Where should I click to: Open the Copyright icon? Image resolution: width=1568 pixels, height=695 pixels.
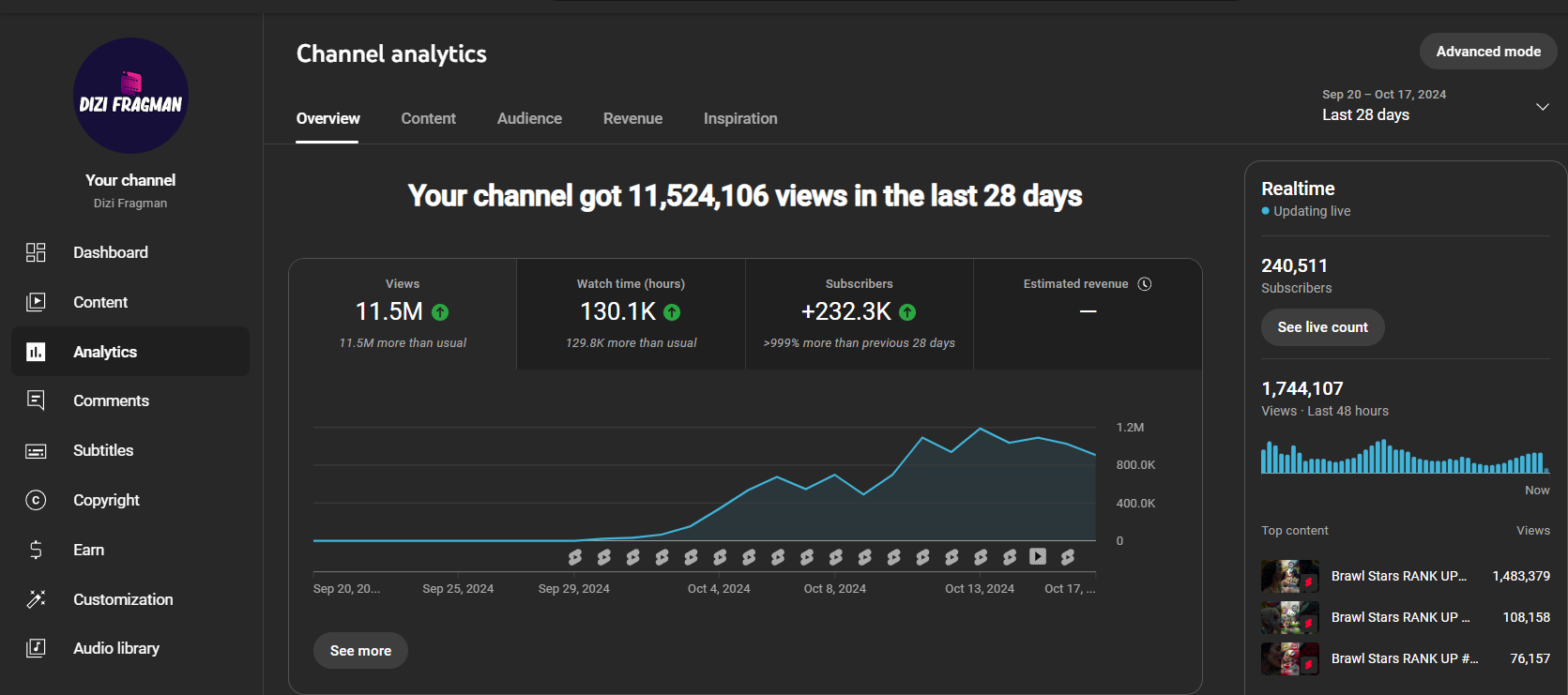click(36, 500)
